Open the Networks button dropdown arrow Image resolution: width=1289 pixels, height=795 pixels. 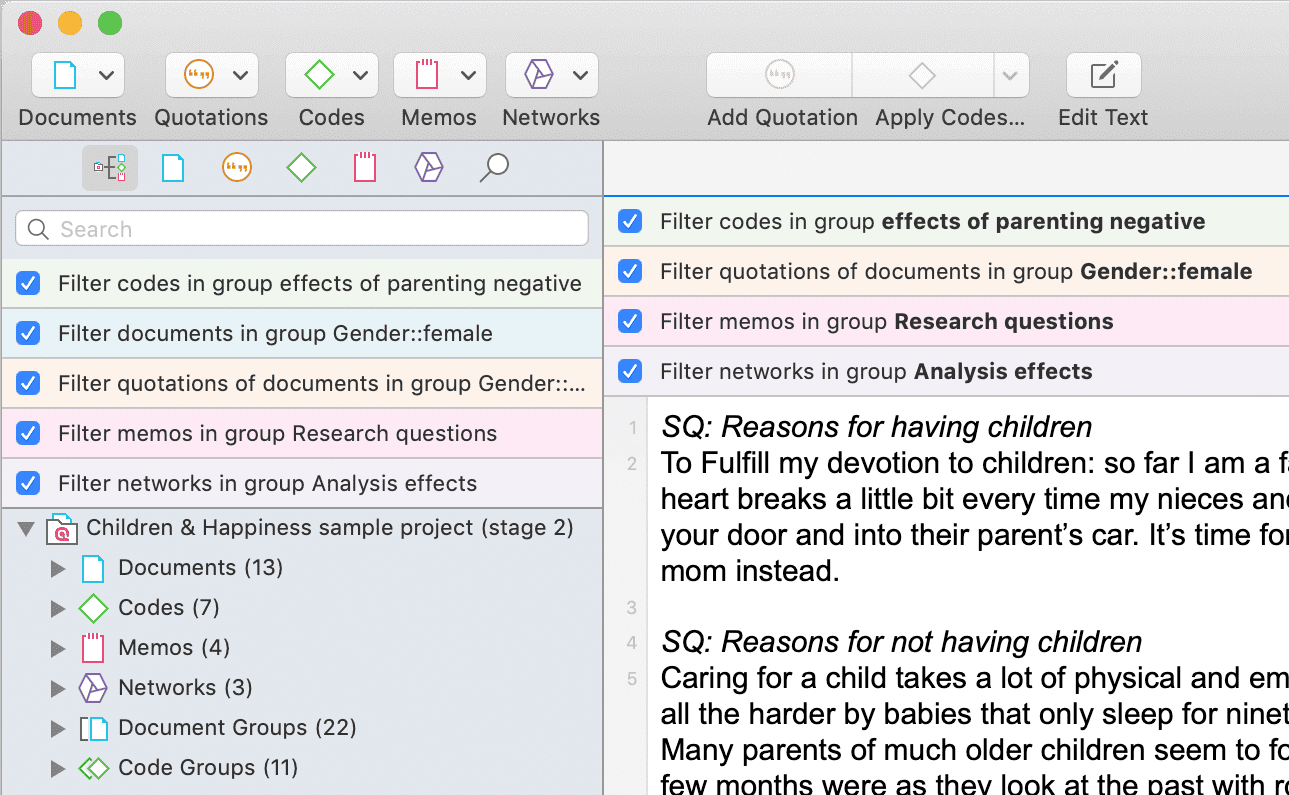pyautogui.click(x=580, y=75)
